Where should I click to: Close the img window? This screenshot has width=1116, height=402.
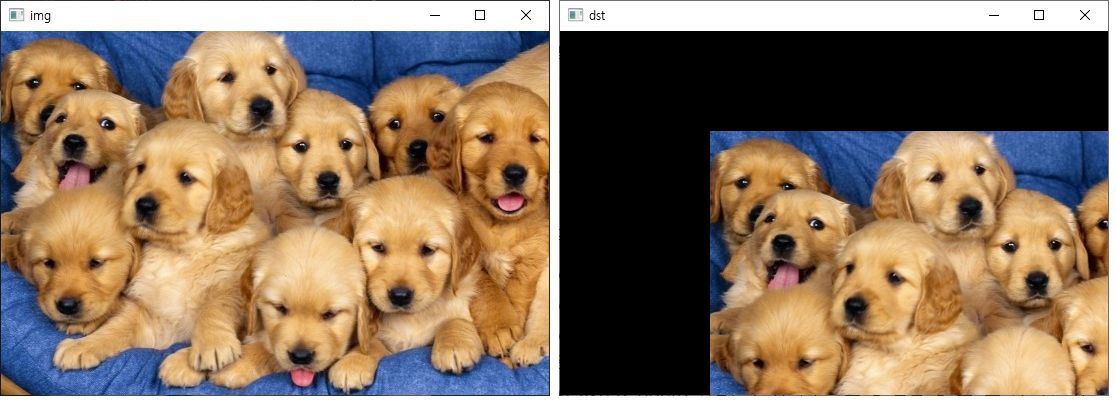526,16
